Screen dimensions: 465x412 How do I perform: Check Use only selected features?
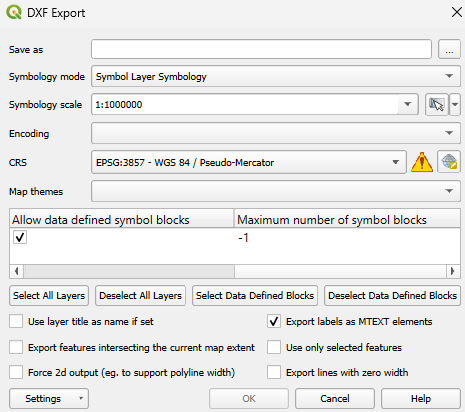pyautogui.click(x=274, y=347)
